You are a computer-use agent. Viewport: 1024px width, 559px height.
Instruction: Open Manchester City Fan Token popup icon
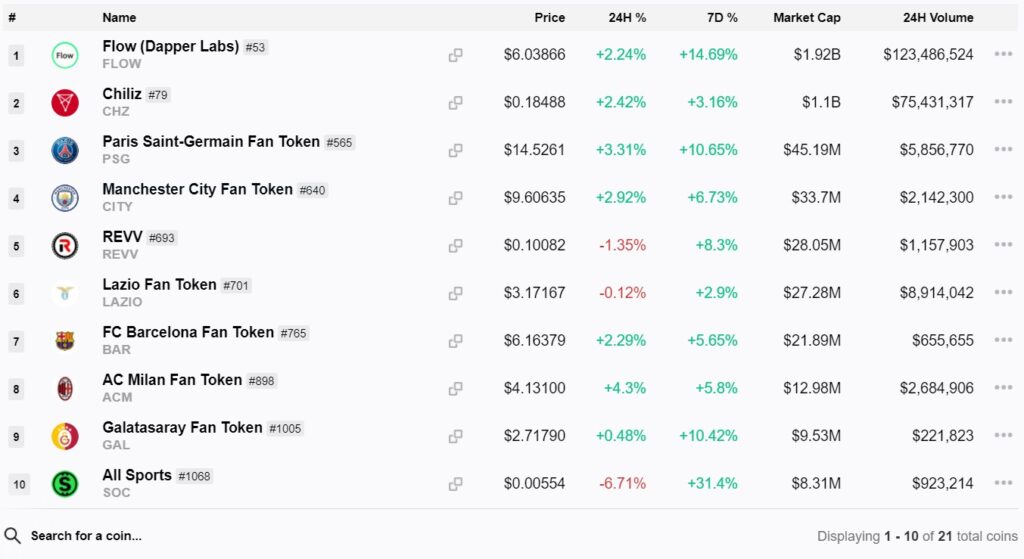tap(455, 199)
